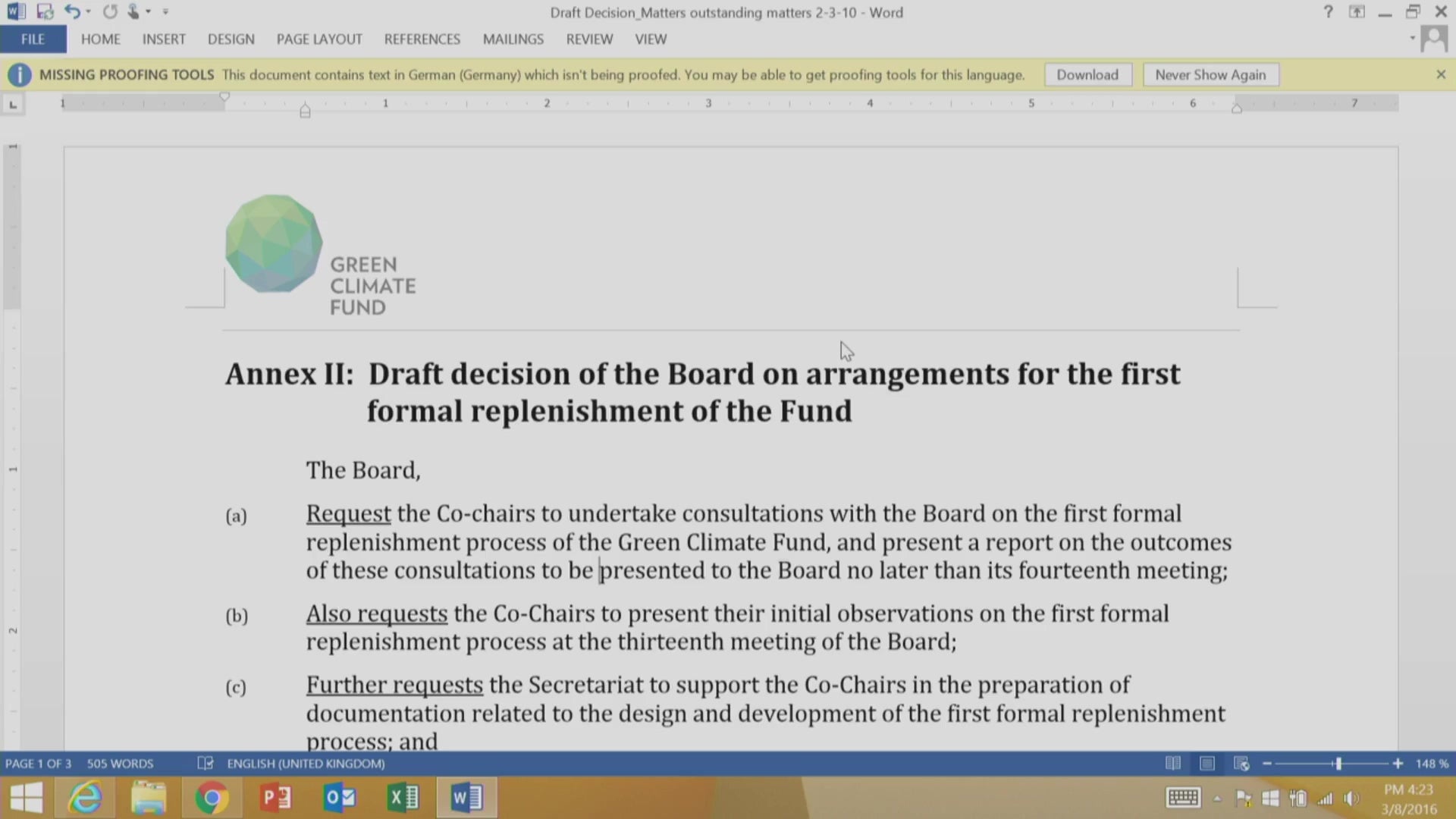
Task: Click the proofing errors status icon
Action: coord(205,764)
